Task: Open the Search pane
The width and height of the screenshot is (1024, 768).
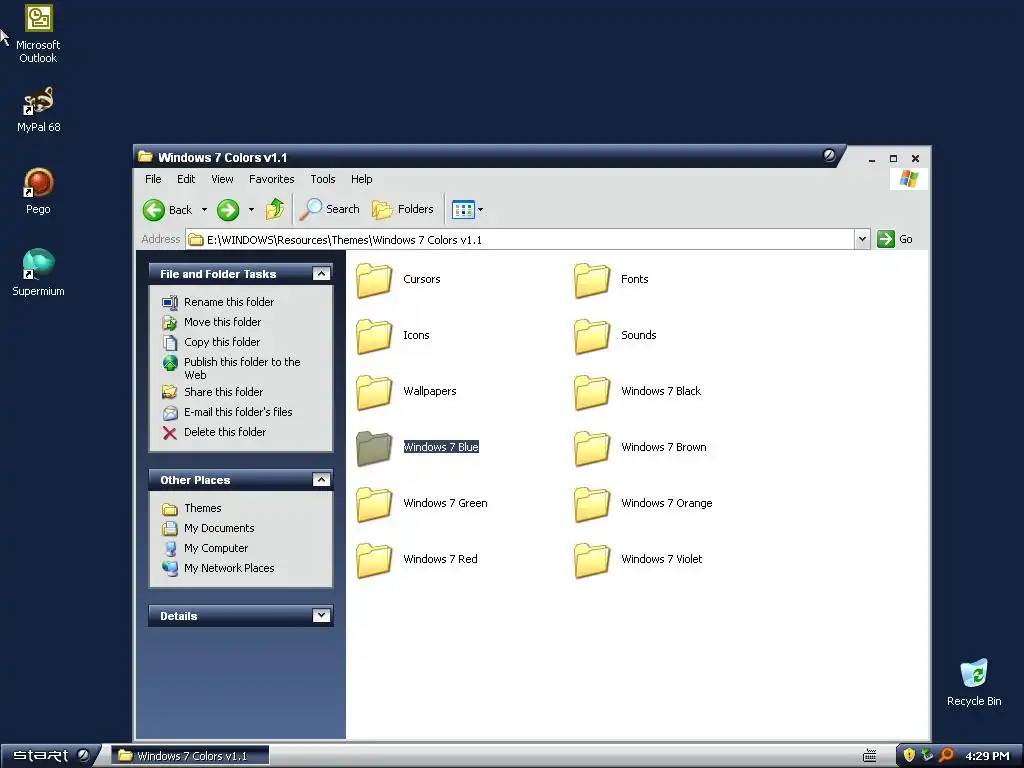Action: tap(330, 209)
